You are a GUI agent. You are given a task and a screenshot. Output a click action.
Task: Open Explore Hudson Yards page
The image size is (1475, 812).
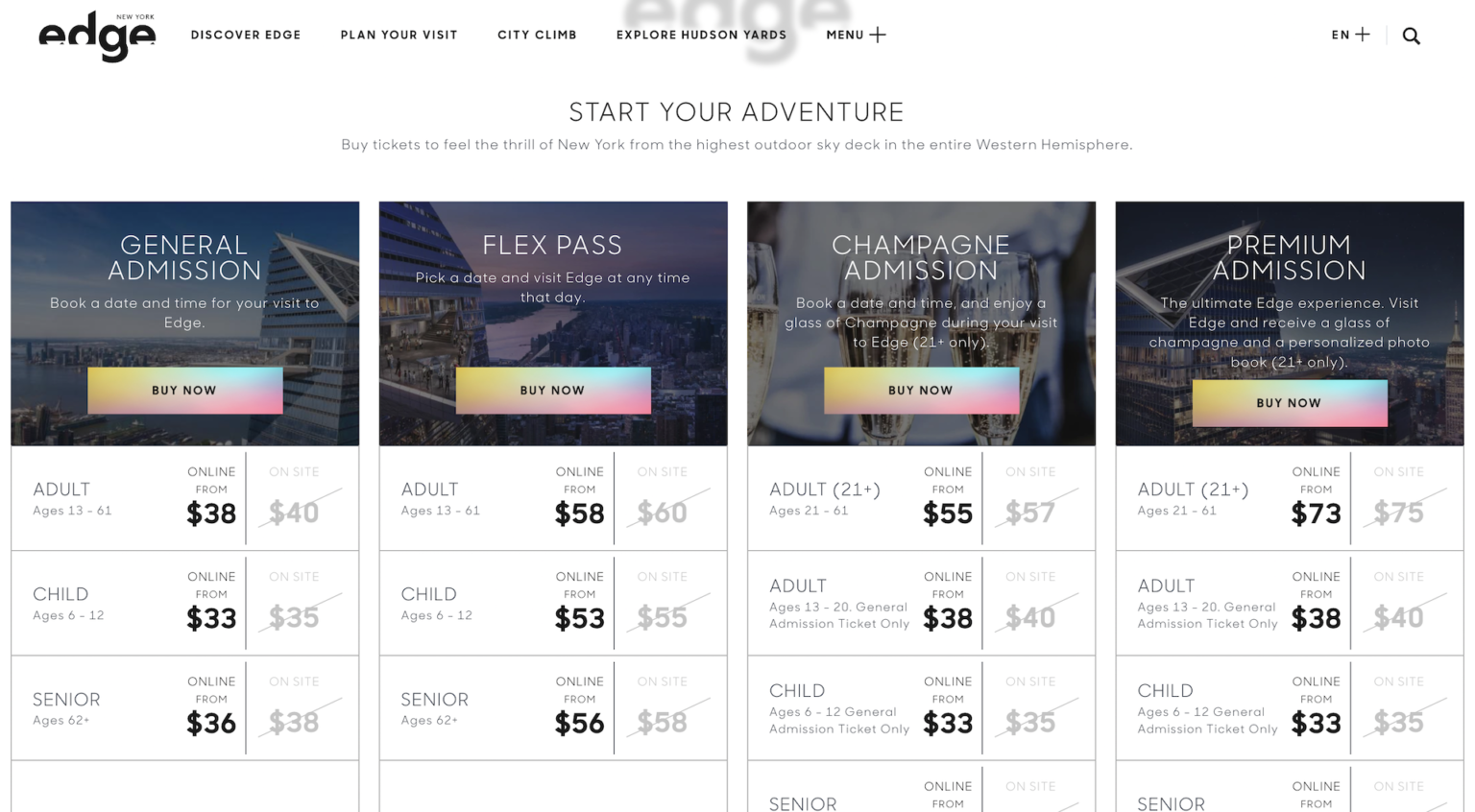point(701,35)
